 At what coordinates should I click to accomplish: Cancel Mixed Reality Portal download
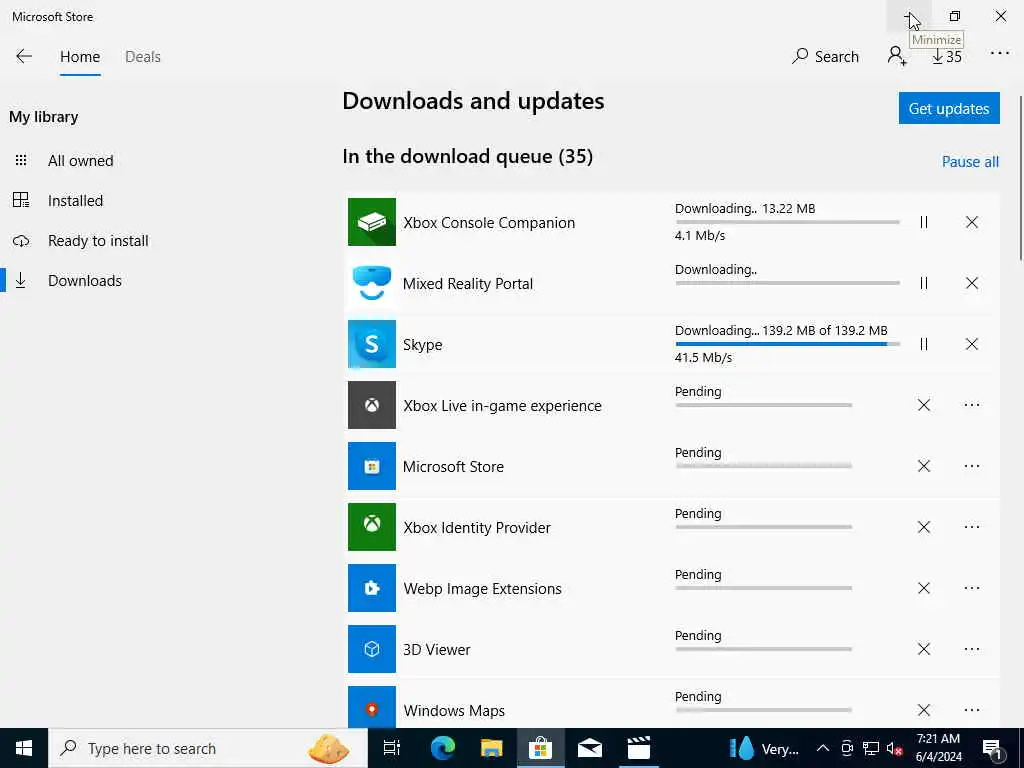point(972,283)
